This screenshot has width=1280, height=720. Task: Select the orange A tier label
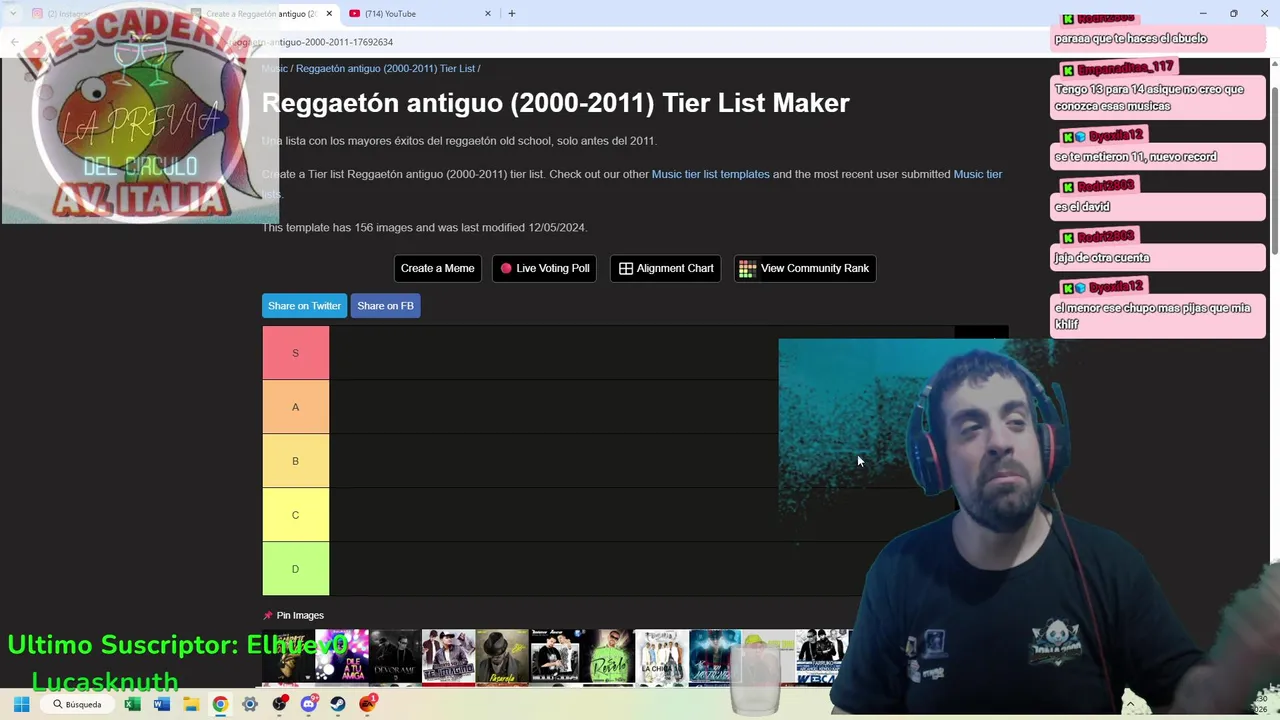[x=295, y=407]
